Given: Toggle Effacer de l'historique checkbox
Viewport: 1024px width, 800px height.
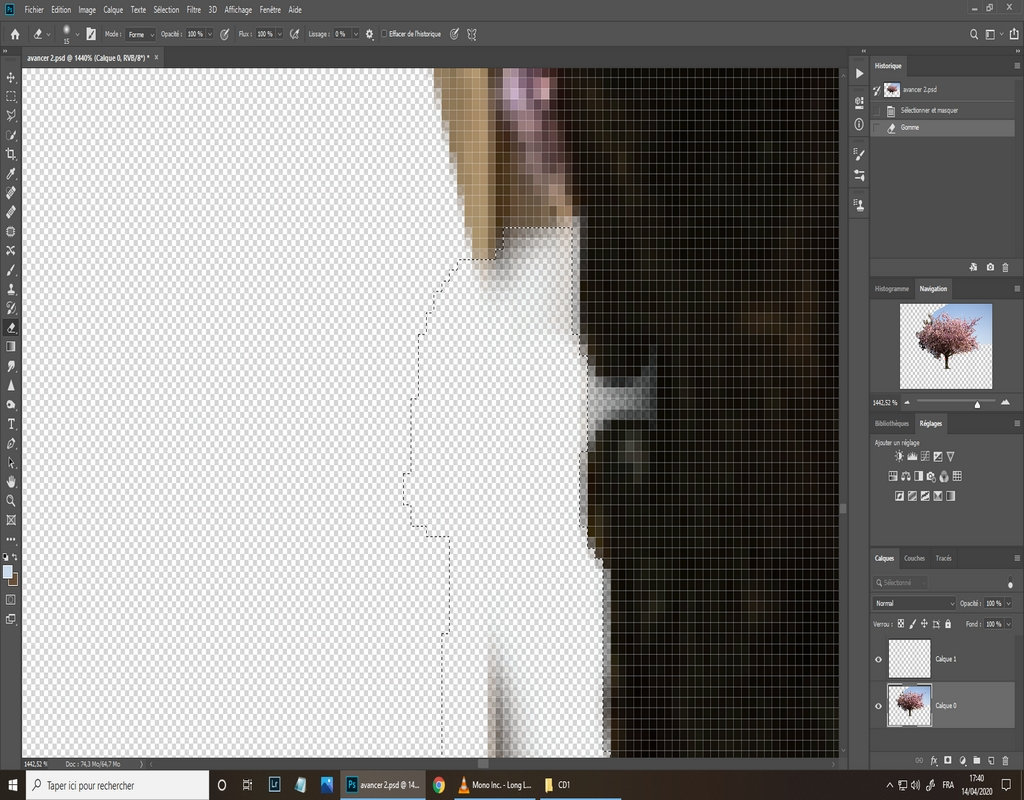Looking at the screenshot, I should (x=384, y=34).
